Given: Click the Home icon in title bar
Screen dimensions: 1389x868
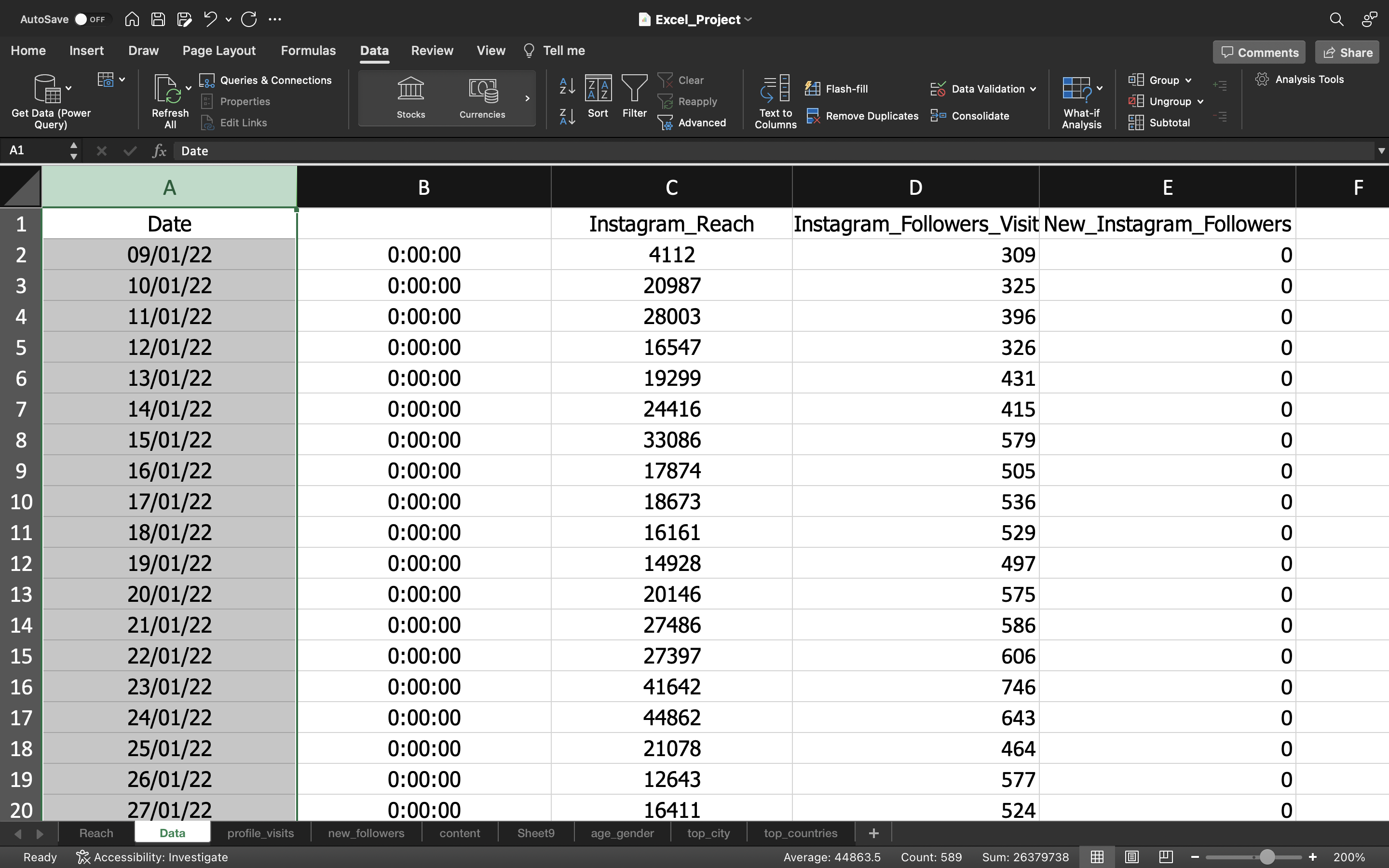Looking at the screenshot, I should (132, 19).
